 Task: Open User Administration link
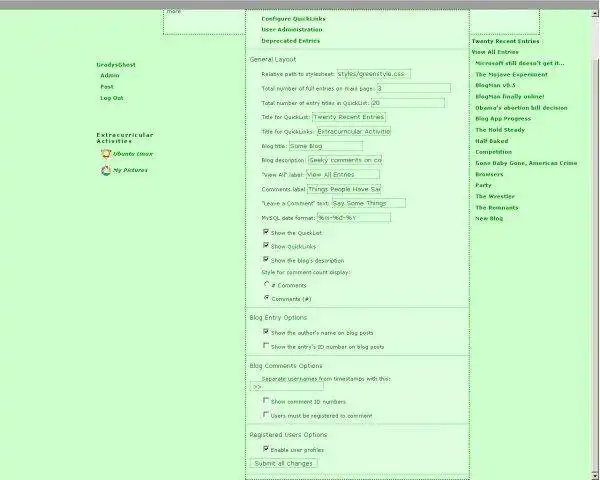292,29
